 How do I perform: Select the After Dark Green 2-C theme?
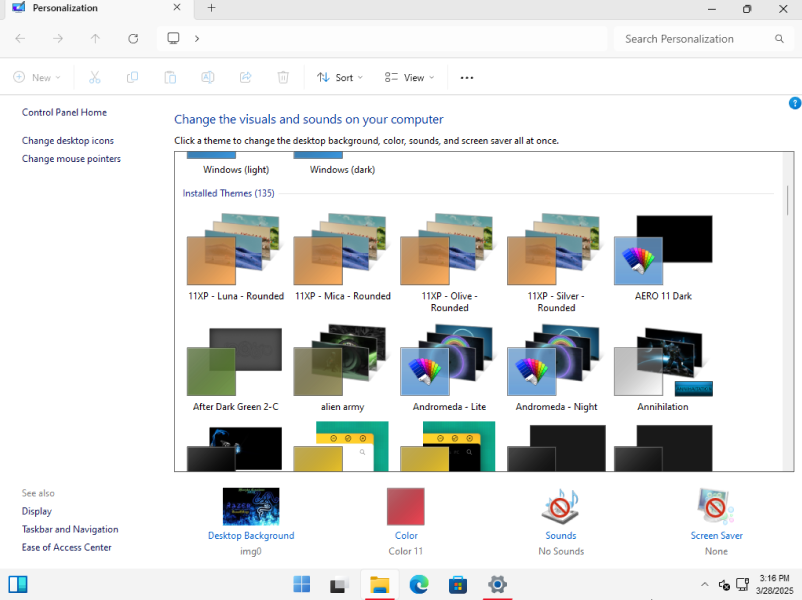[236, 369]
